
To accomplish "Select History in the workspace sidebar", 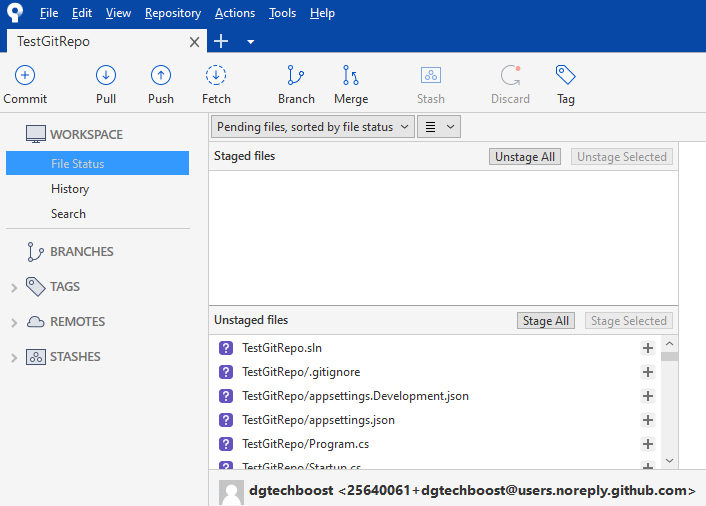I will [70, 189].
